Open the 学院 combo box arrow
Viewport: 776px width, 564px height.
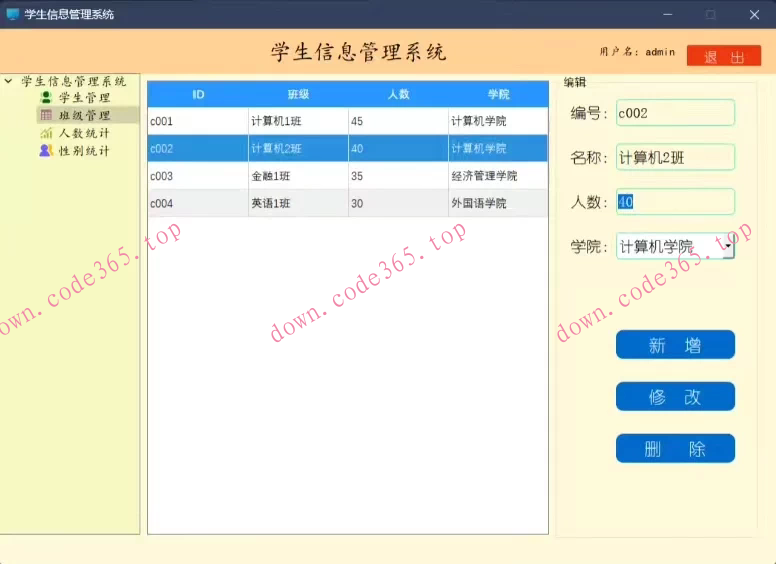tap(728, 246)
